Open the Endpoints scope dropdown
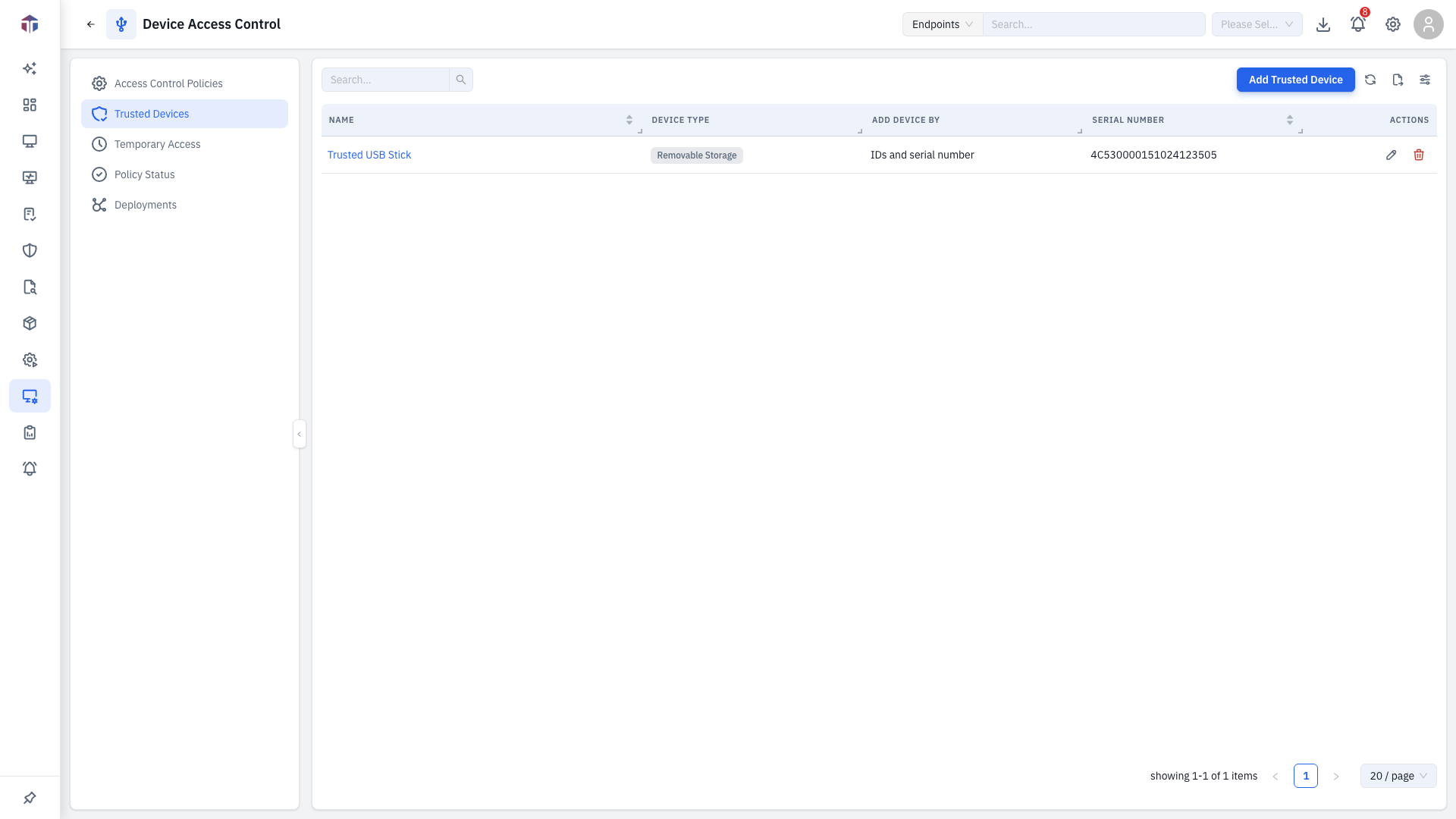The height and width of the screenshot is (819, 1456). pyautogui.click(x=943, y=24)
